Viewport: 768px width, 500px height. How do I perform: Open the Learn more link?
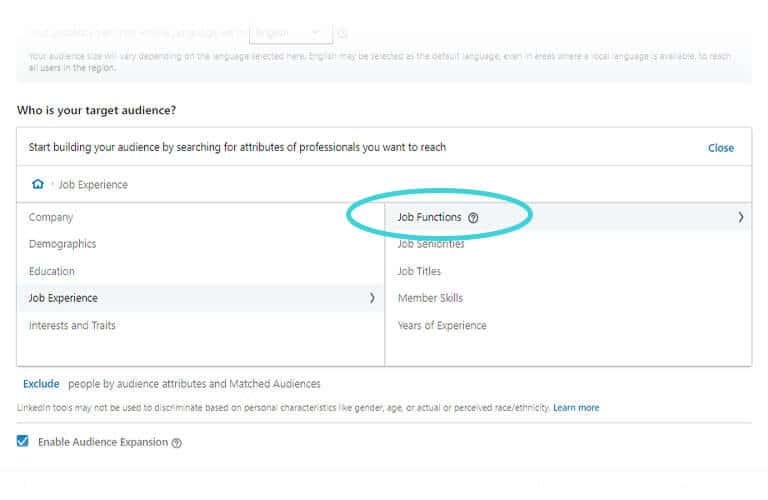576,408
